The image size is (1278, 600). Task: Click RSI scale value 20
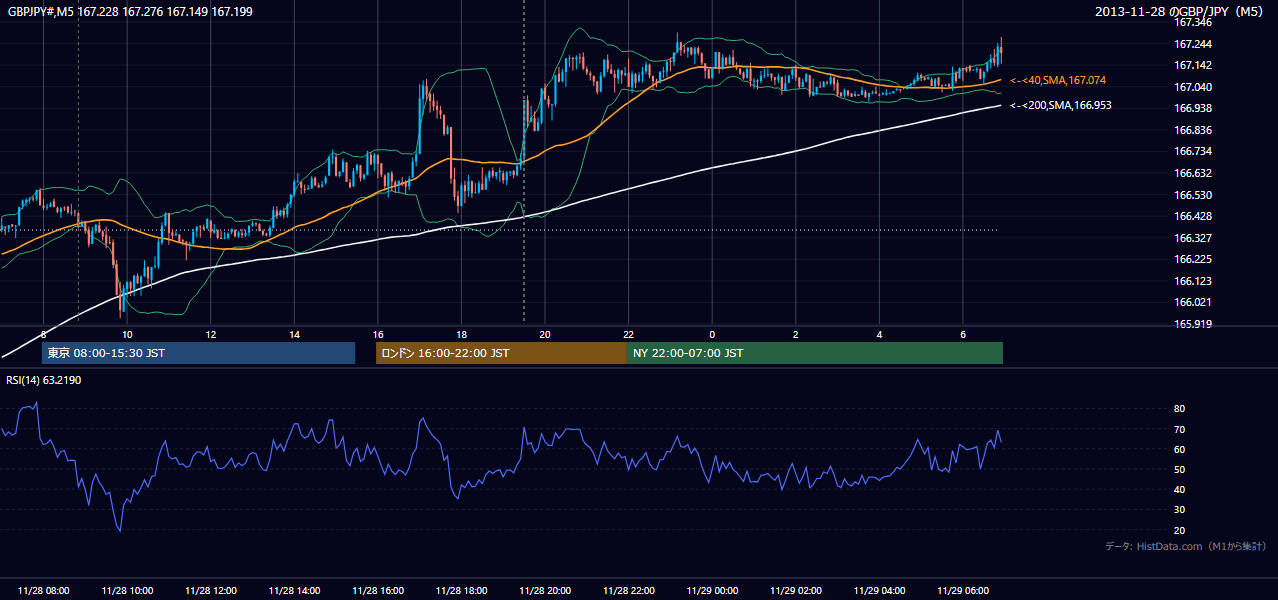[1180, 530]
